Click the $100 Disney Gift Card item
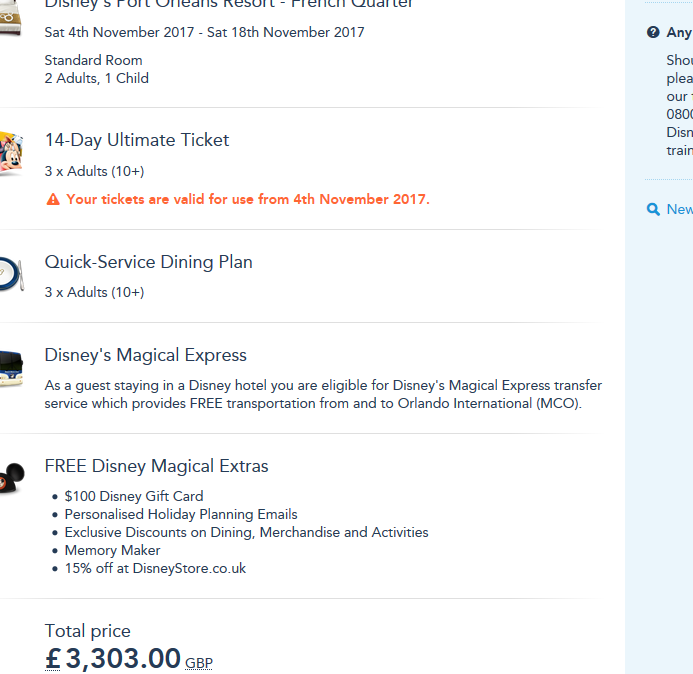This screenshot has width=693, height=674. coord(133,496)
